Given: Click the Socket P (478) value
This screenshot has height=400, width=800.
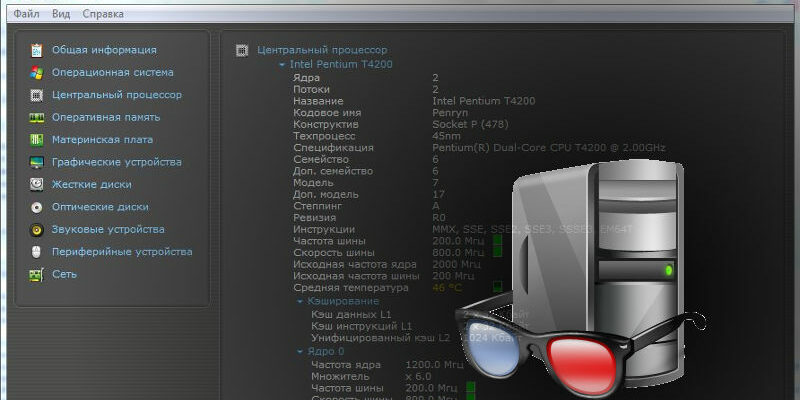Looking at the screenshot, I should (470, 124).
